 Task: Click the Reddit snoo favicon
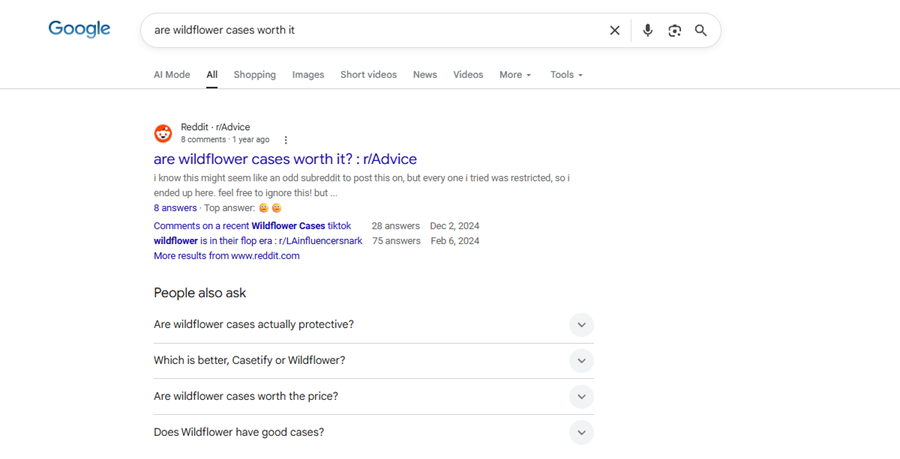pyautogui.click(x=163, y=133)
